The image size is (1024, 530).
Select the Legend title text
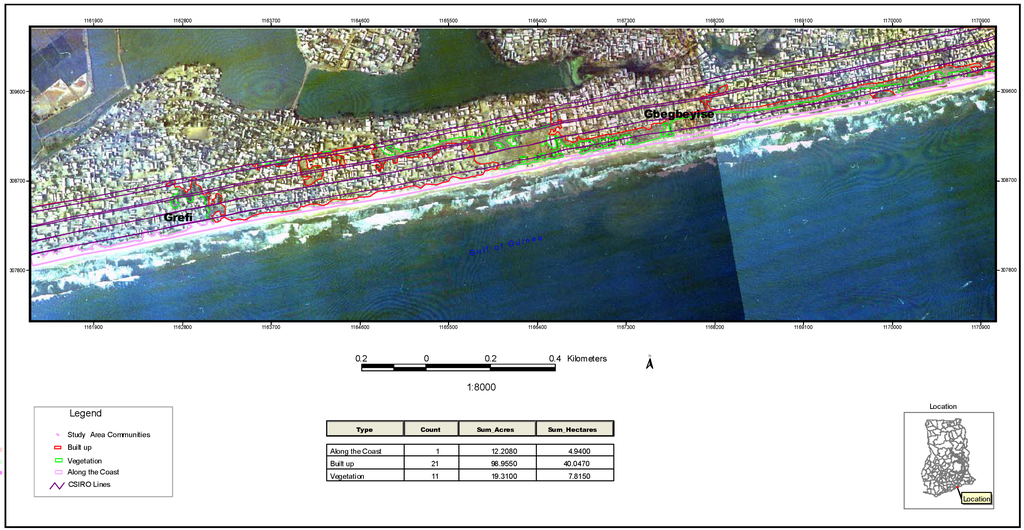click(x=86, y=414)
